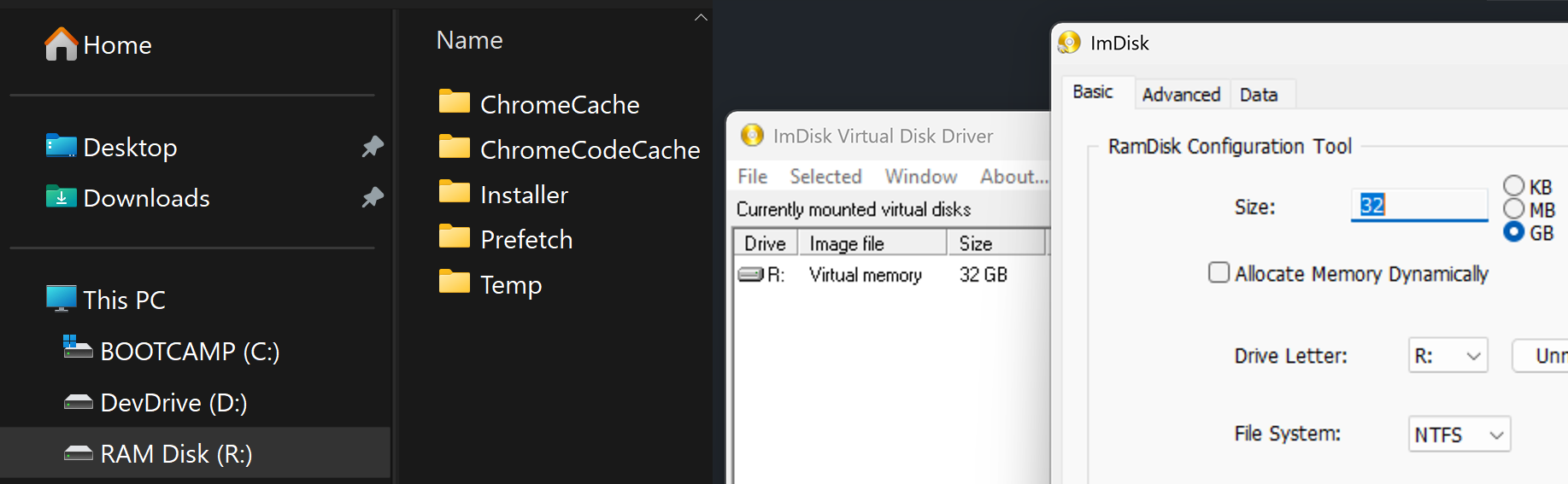Select the Home item in navigation pane
This screenshot has width=1568, height=484.
pyautogui.click(x=118, y=44)
